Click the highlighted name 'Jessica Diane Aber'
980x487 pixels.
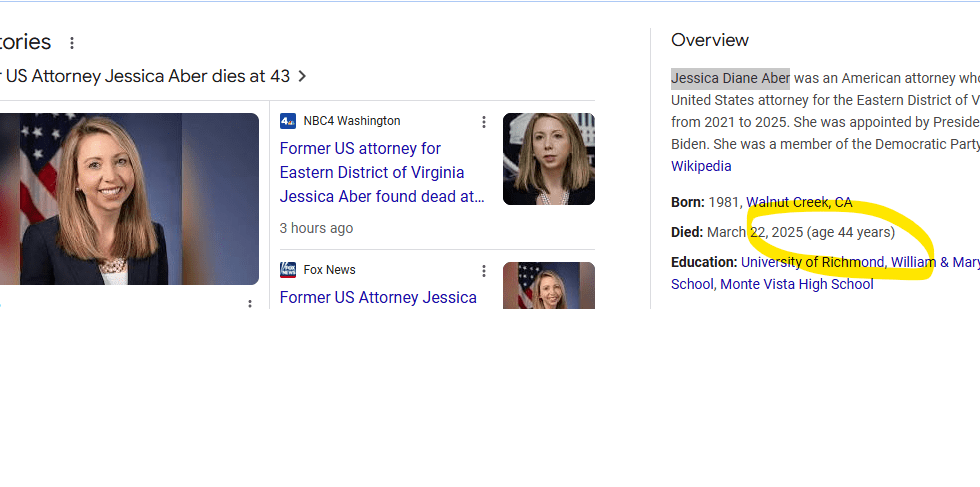pos(730,78)
